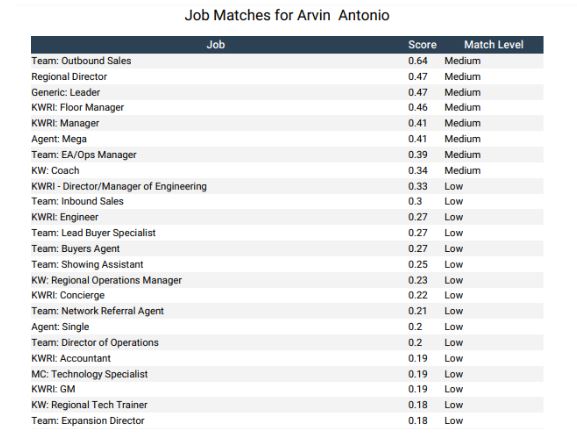Click the Team: Inbound Sales entry
Screen dimensions: 577x439
(x=77, y=201)
